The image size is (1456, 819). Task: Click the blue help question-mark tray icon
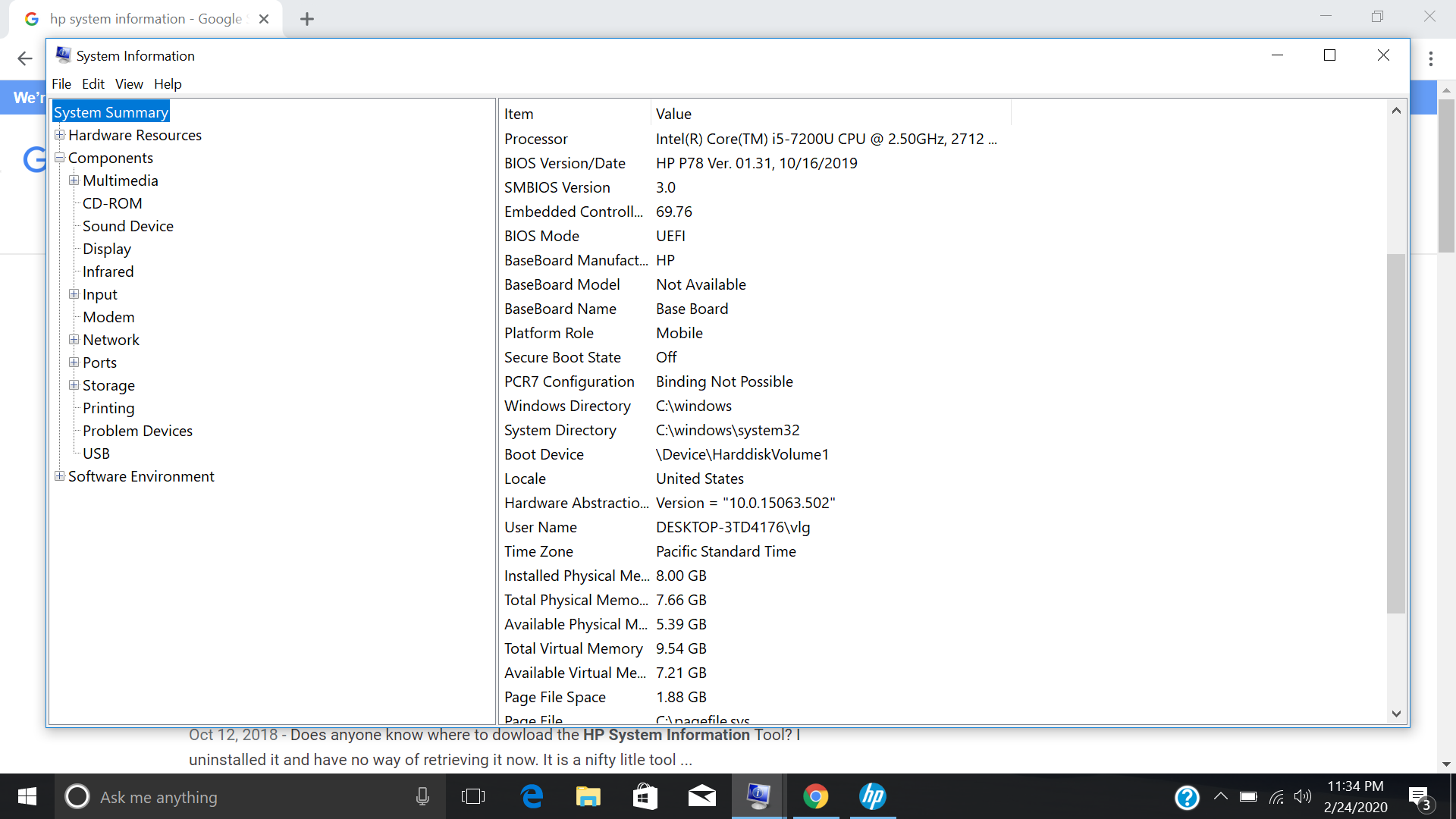tap(1187, 797)
